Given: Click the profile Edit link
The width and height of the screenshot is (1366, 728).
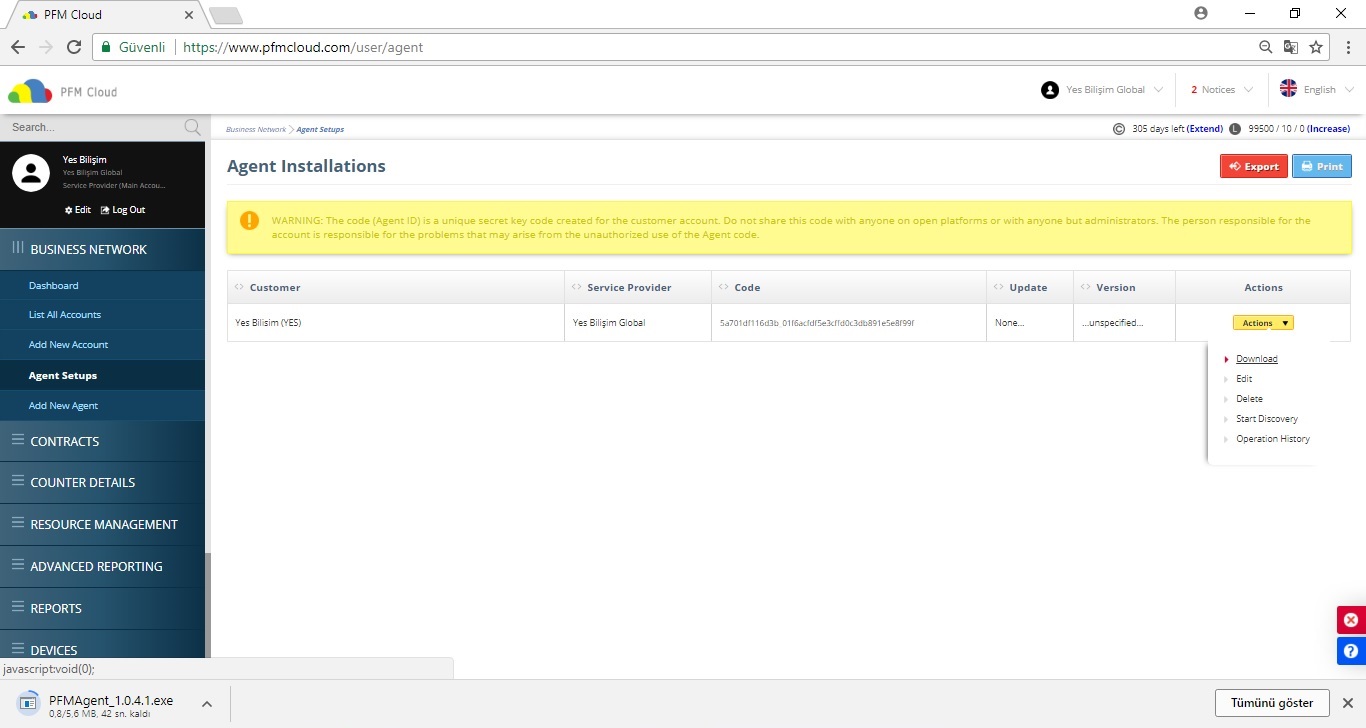Looking at the screenshot, I should pos(78,210).
